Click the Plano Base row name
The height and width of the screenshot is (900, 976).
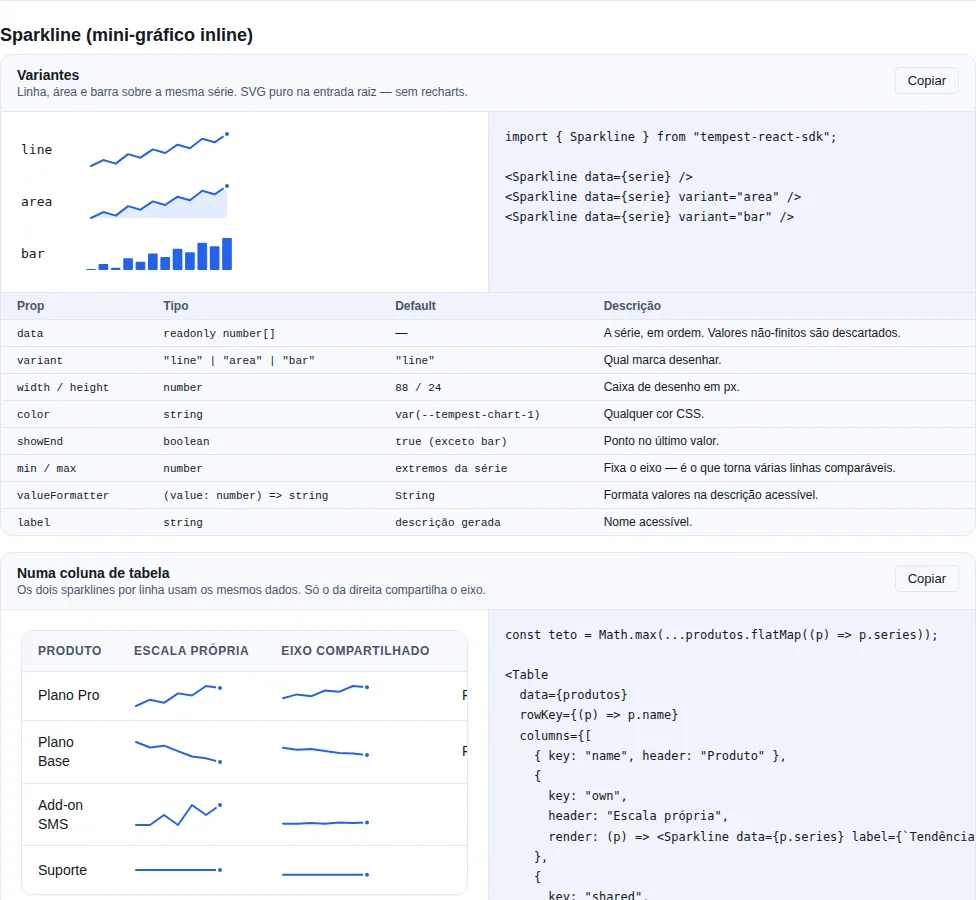click(56, 751)
